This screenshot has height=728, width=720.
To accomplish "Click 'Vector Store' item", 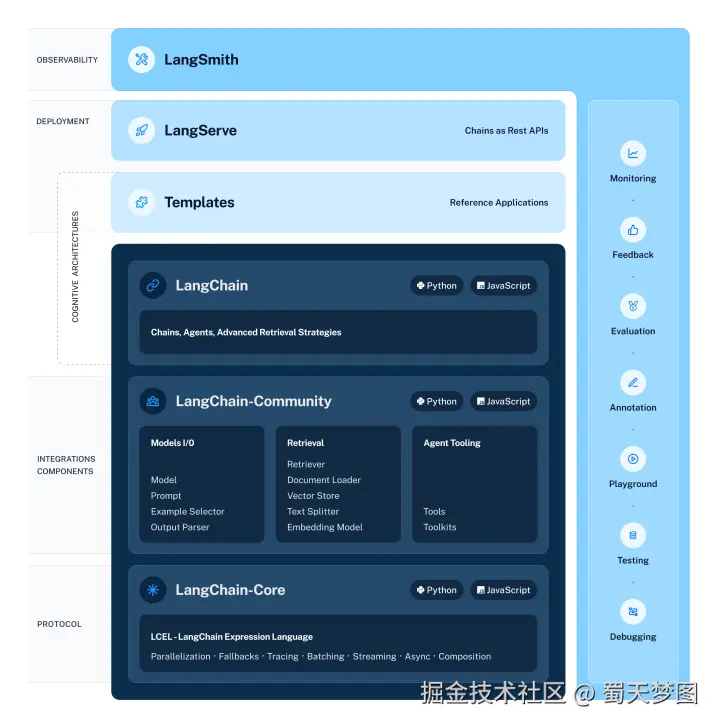I will [313, 495].
